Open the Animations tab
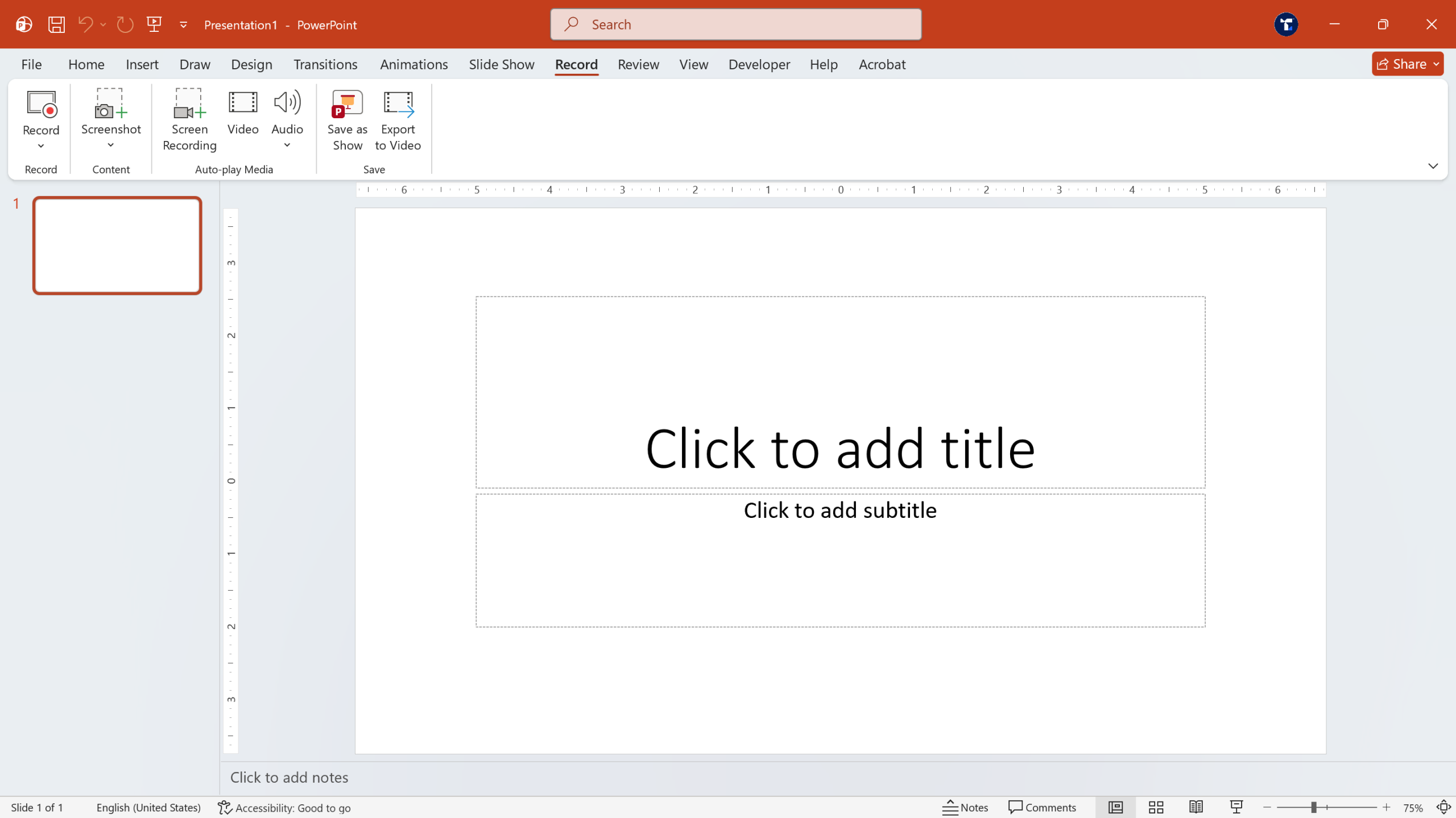 tap(413, 64)
